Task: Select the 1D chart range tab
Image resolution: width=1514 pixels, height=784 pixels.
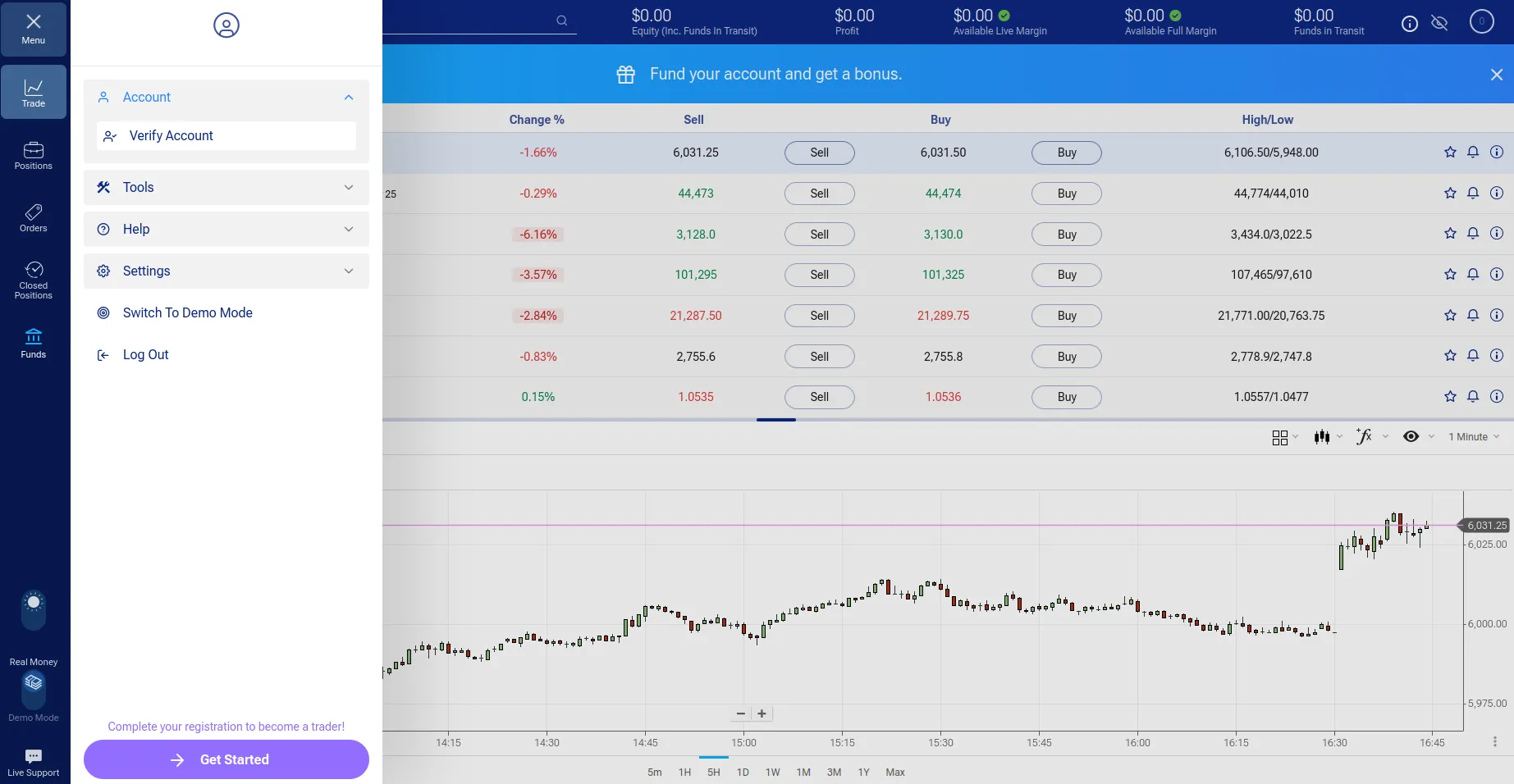Action: click(x=743, y=773)
